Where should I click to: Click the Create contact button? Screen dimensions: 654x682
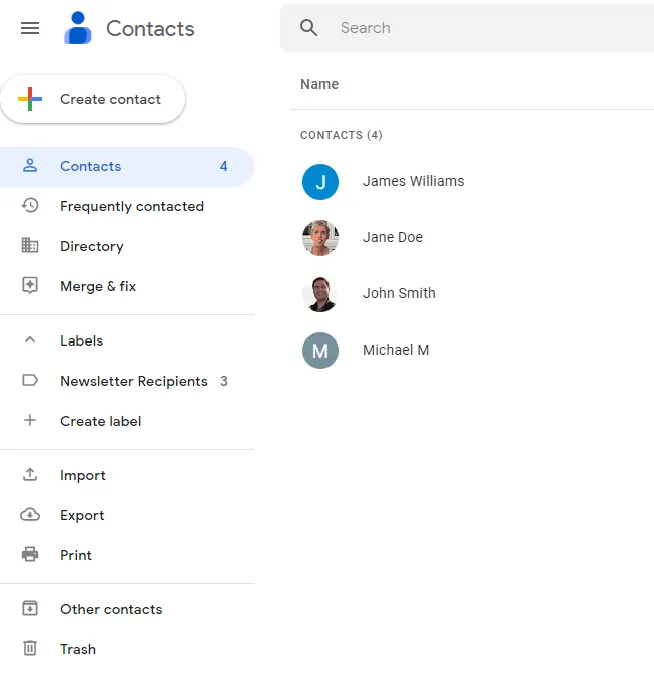click(x=93, y=99)
